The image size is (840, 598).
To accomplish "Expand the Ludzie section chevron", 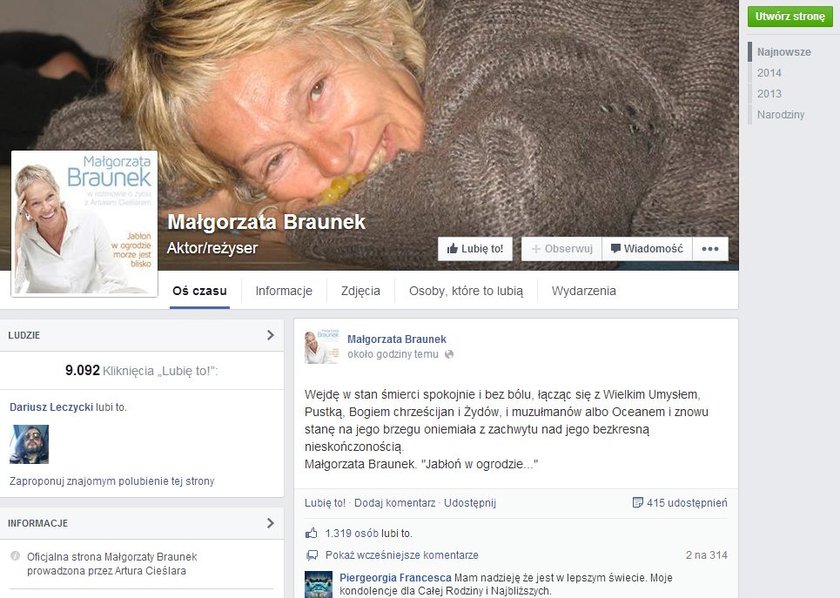I will [271, 335].
